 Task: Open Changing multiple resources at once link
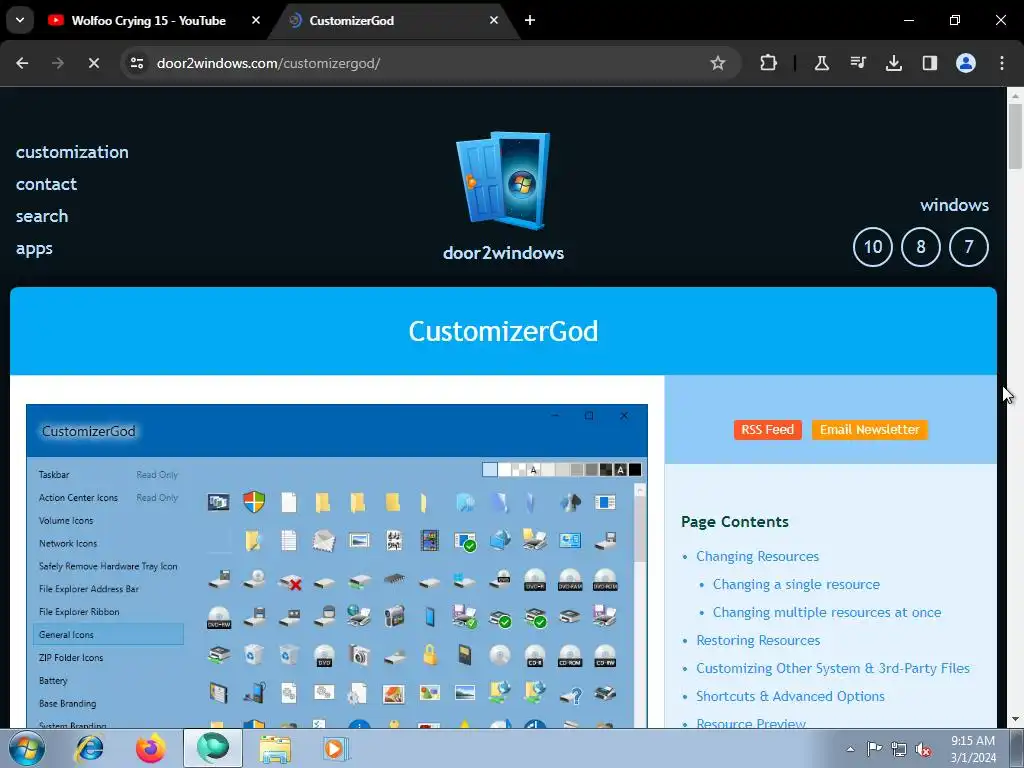[827, 613]
